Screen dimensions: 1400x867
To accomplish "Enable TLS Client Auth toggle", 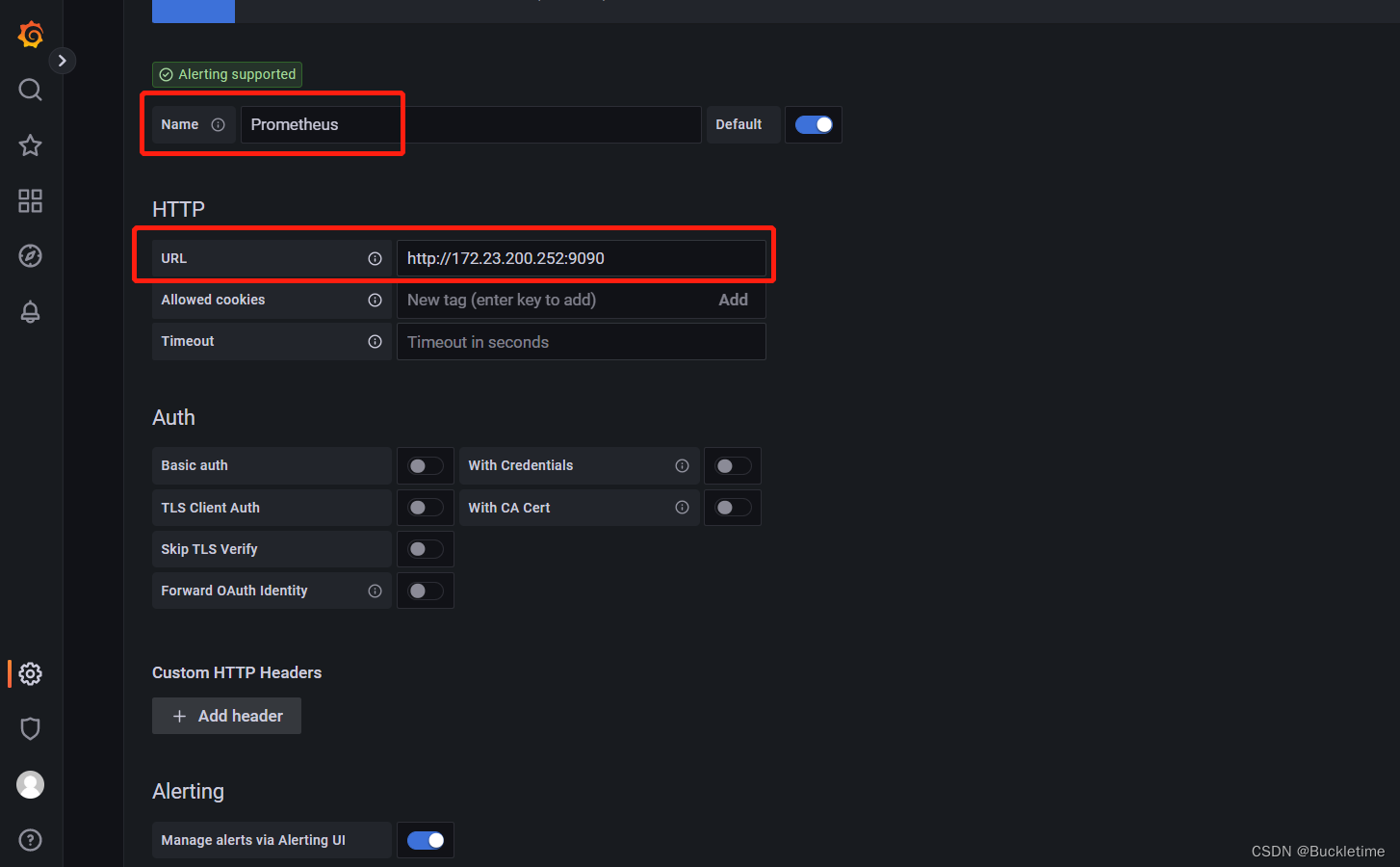I will coord(426,508).
